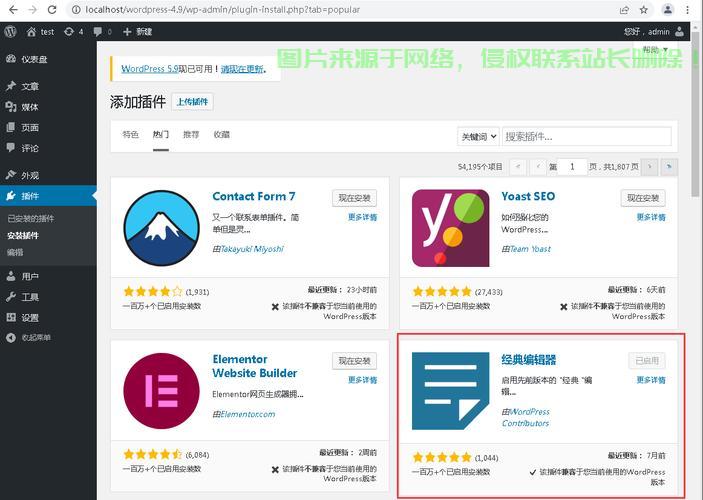Bookmark page with the star icon
The width and height of the screenshot is (703, 500).
(639, 9)
